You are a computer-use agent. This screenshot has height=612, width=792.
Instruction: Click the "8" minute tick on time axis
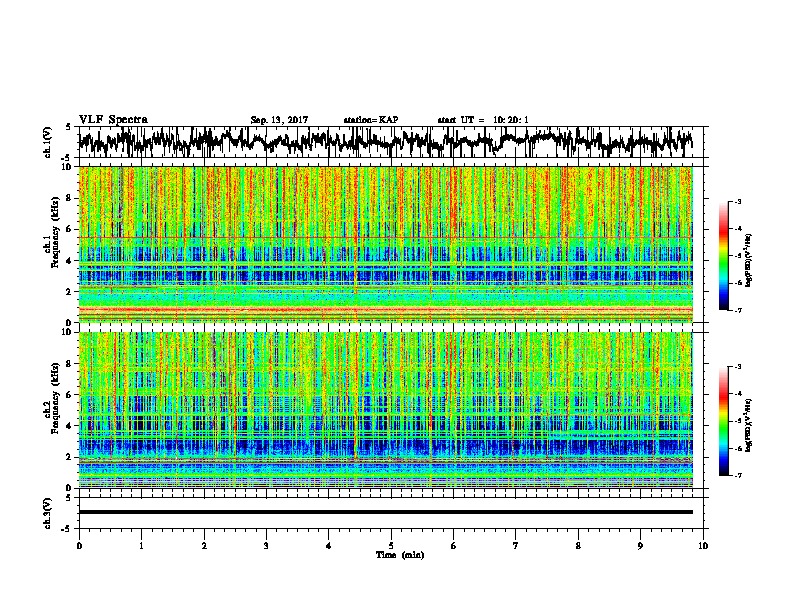tap(578, 546)
